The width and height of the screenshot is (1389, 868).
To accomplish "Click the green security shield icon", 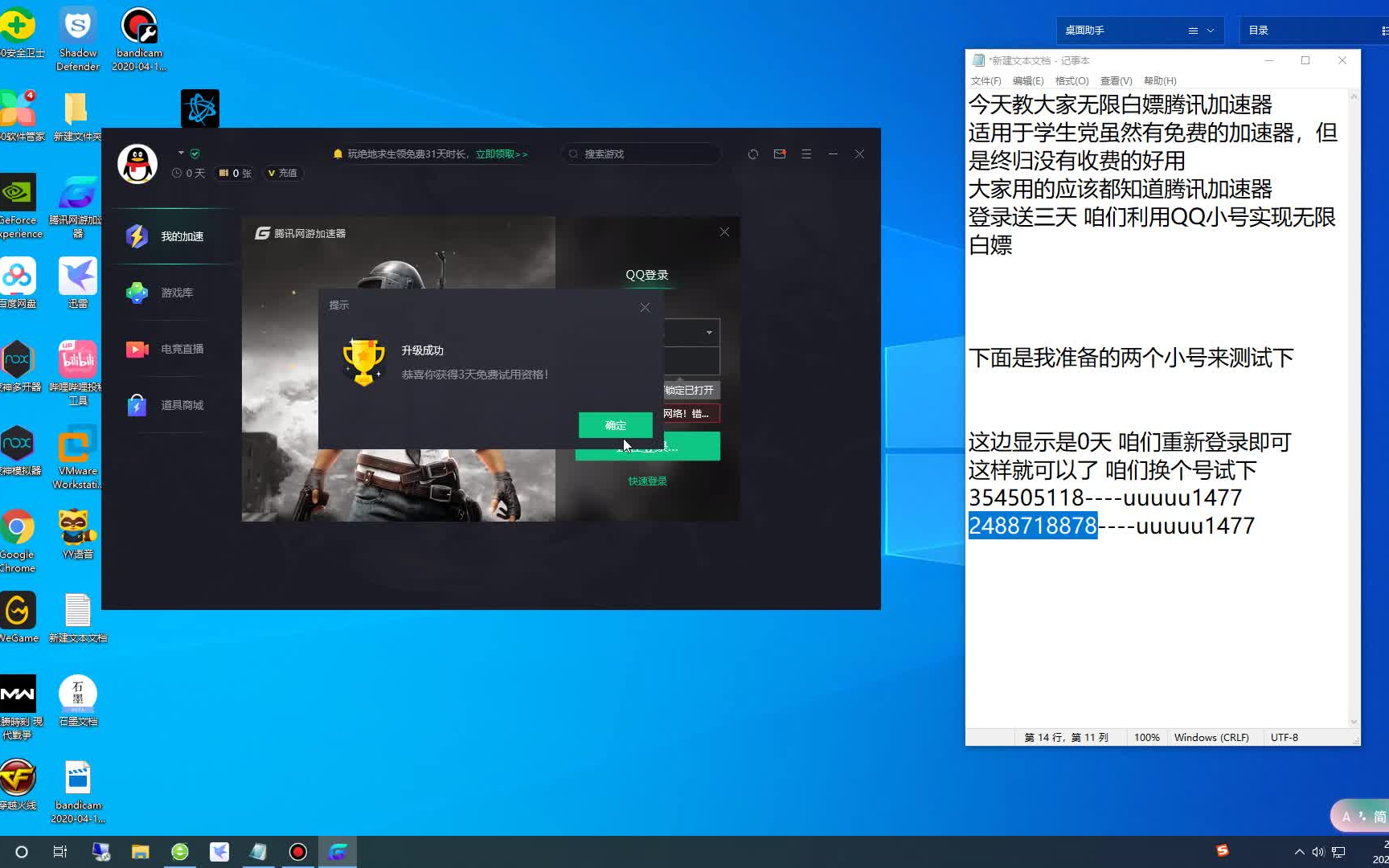I will click(195, 154).
